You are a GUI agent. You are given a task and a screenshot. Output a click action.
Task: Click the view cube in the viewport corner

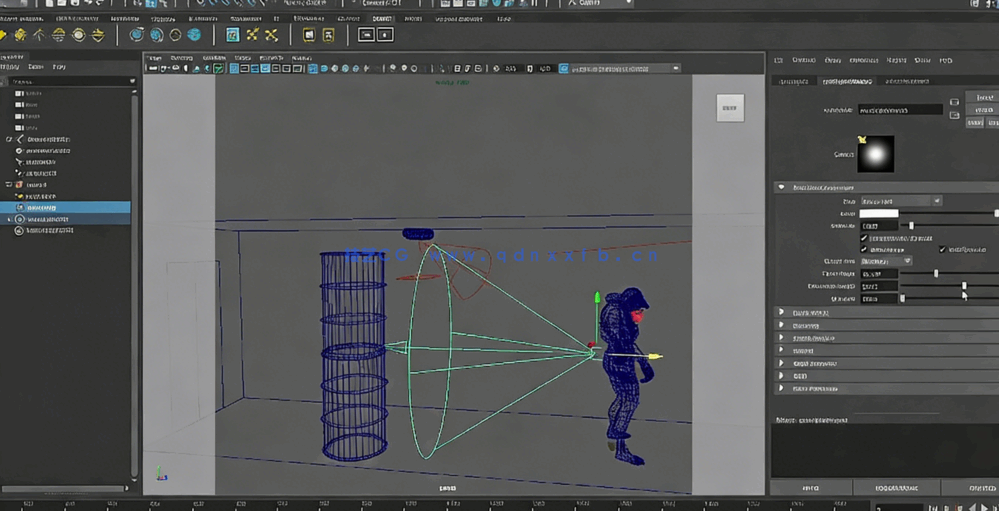coord(730,107)
